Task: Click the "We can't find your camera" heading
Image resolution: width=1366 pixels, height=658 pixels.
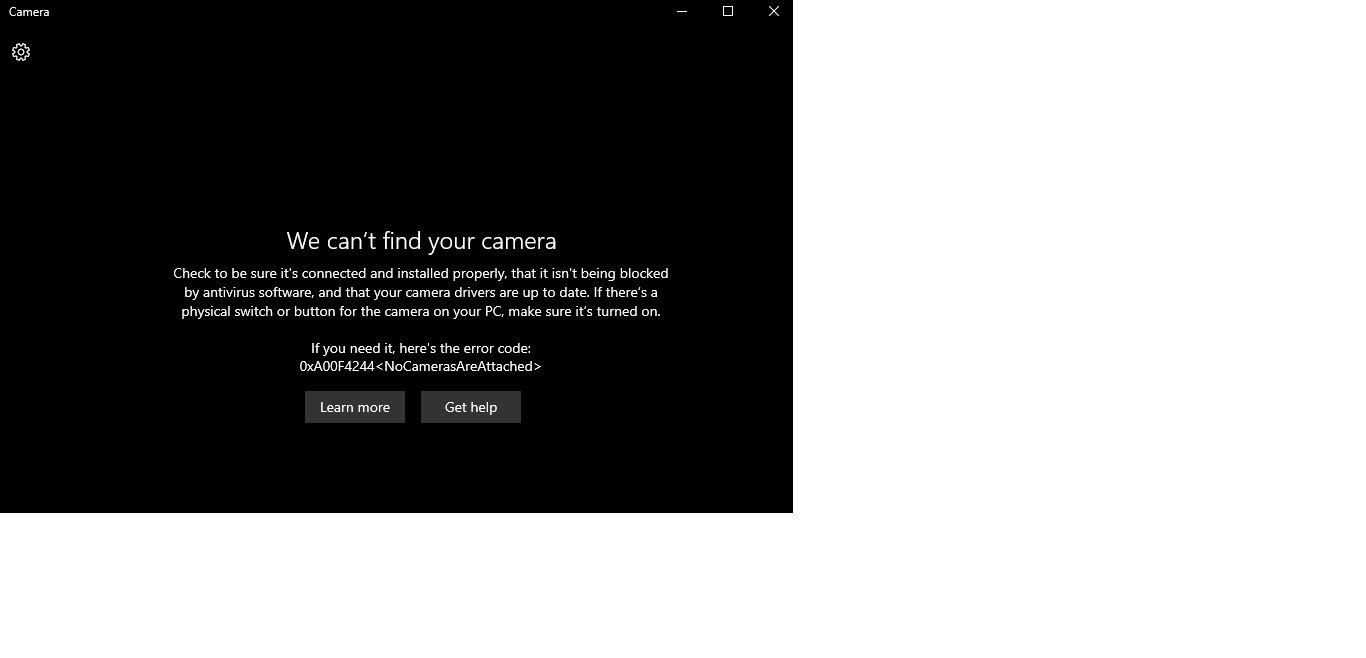Action: pos(421,241)
